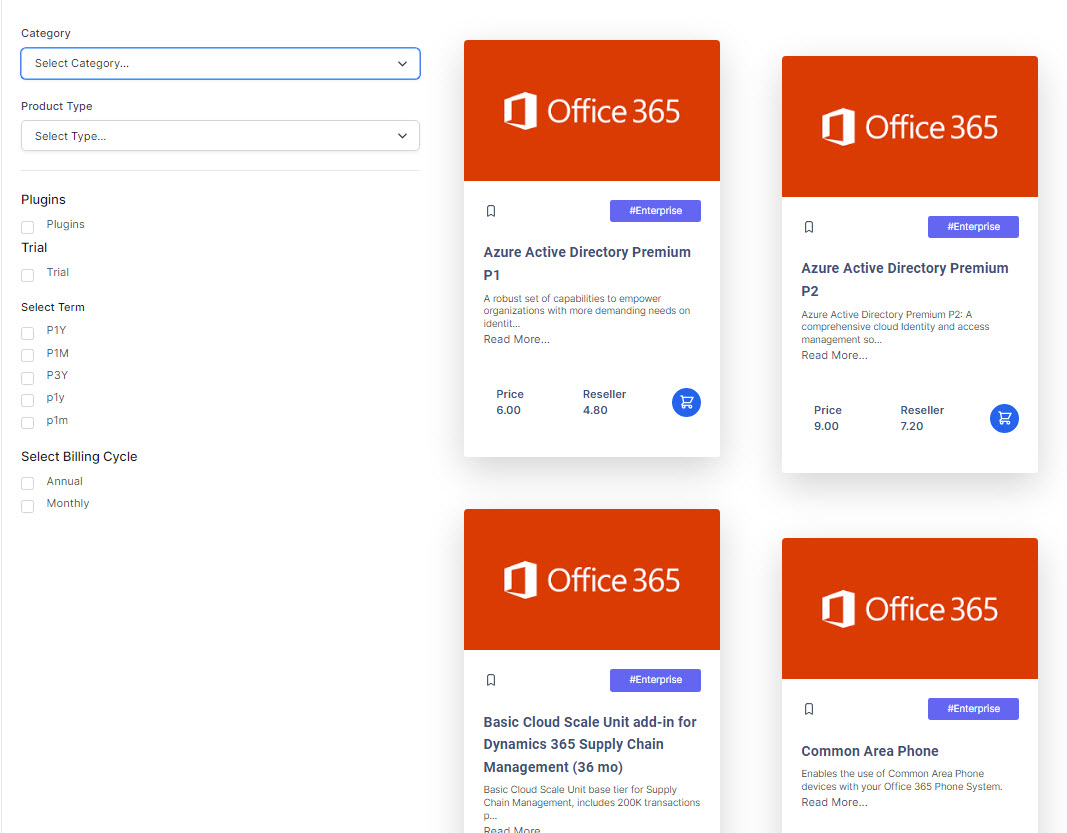Click the 7.20 reseller value
The width and height of the screenshot is (1067, 833).
[x=912, y=427]
